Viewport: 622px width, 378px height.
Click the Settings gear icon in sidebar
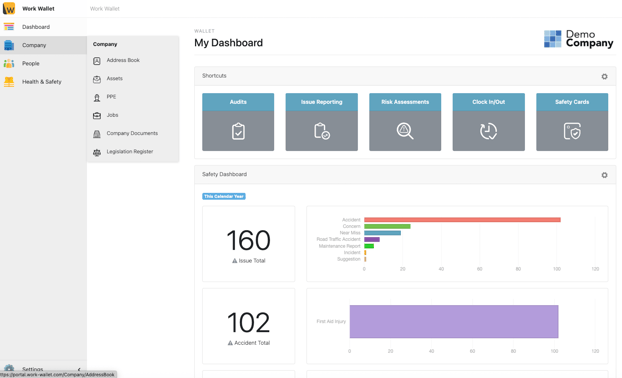click(x=9, y=368)
